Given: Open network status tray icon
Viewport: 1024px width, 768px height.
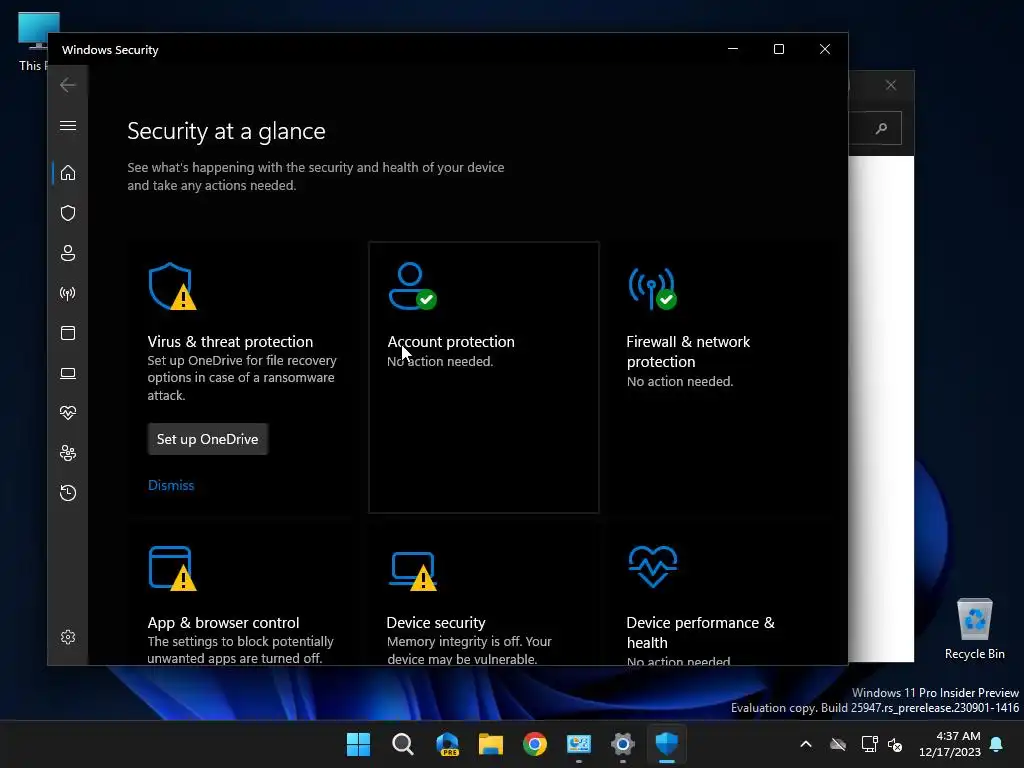Looking at the screenshot, I should [869, 744].
